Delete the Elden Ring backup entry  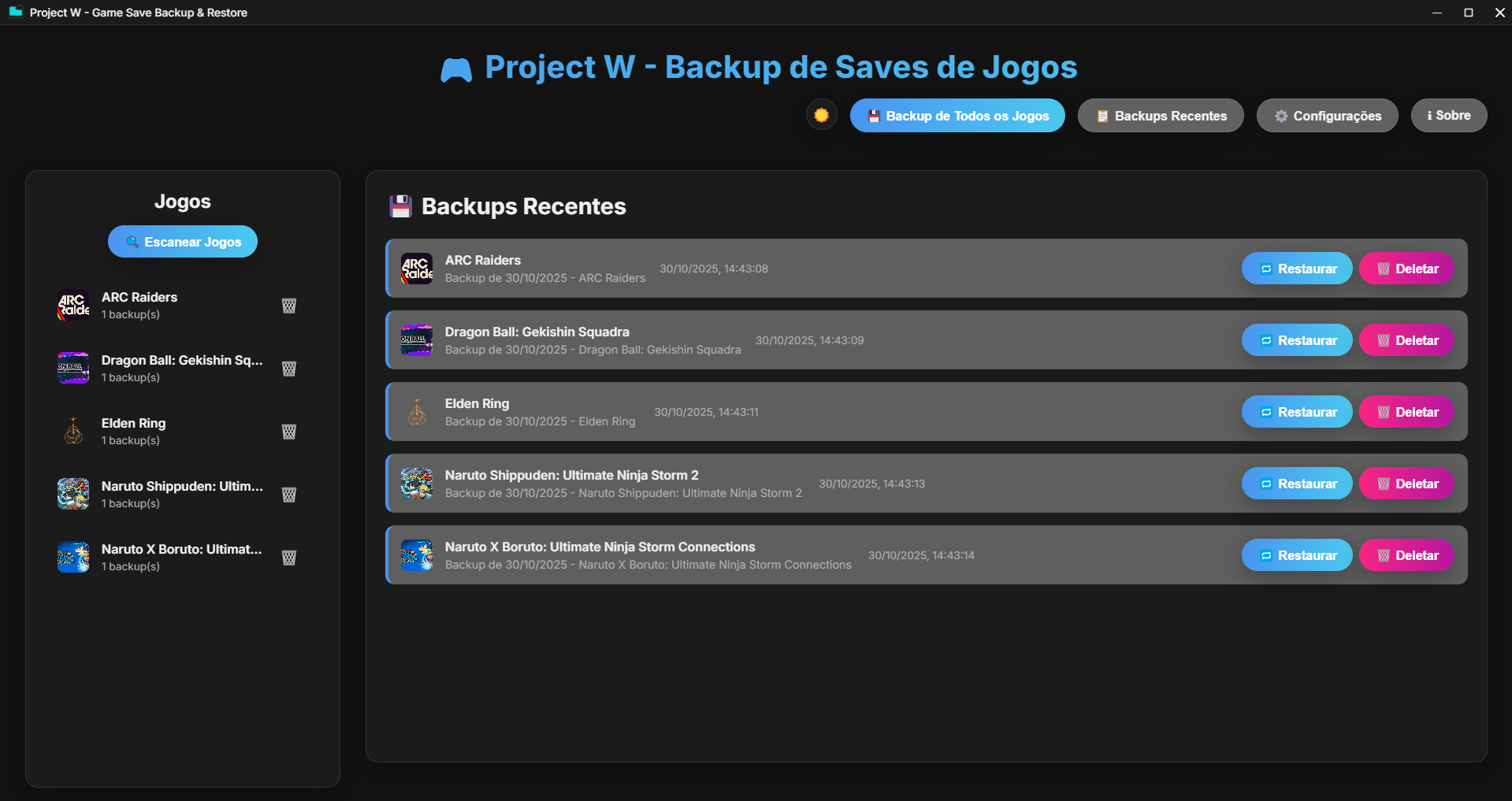click(1406, 412)
